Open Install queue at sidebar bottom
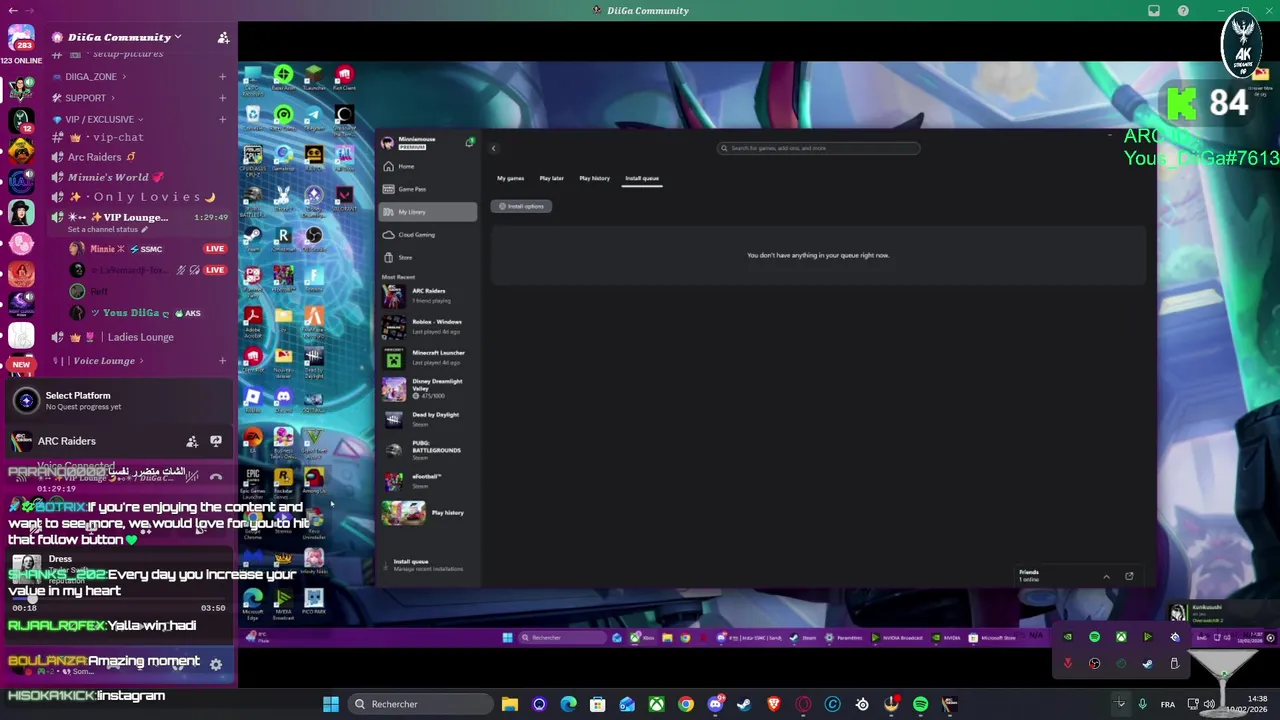 coord(428,565)
